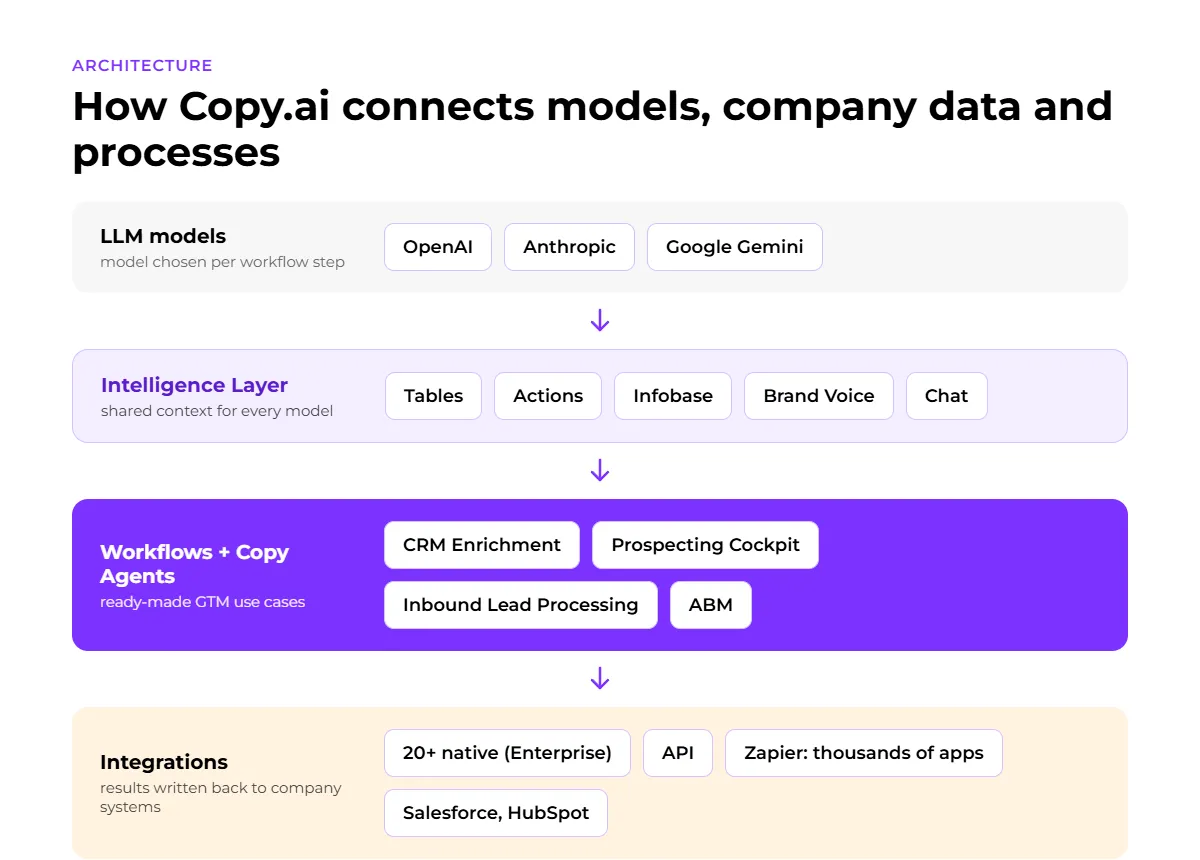Screen dimensions: 1200x860
Task: Select the Brand Voice chip
Action: coord(819,396)
